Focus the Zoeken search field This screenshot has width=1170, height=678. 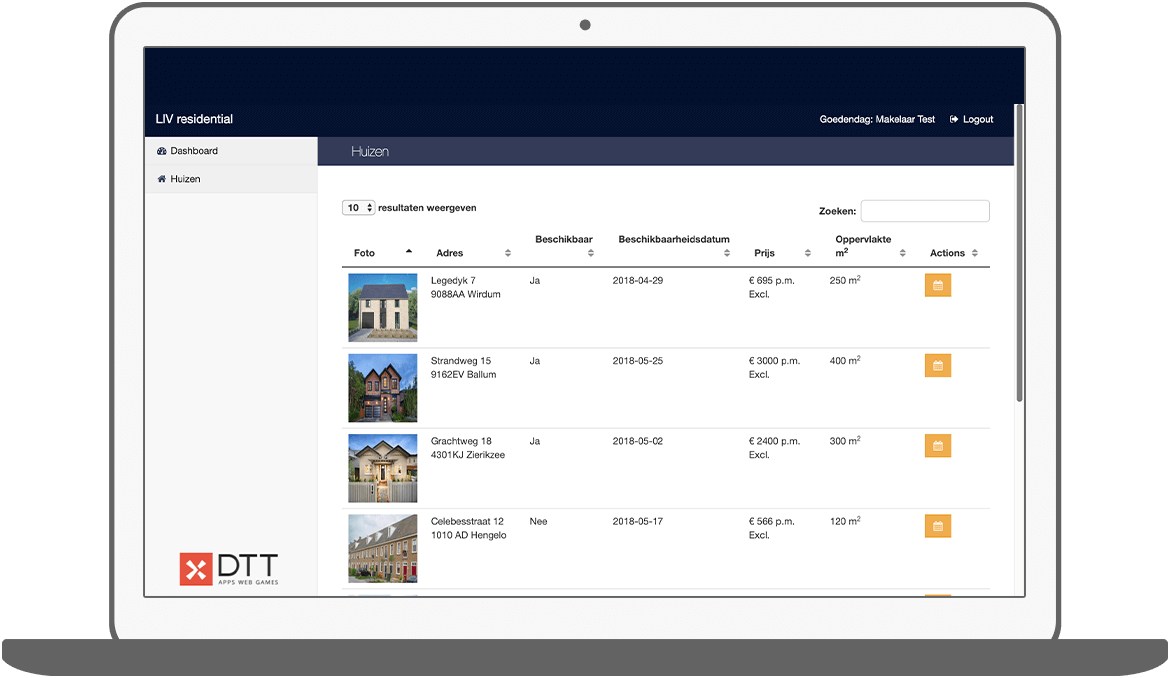pos(925,211)
